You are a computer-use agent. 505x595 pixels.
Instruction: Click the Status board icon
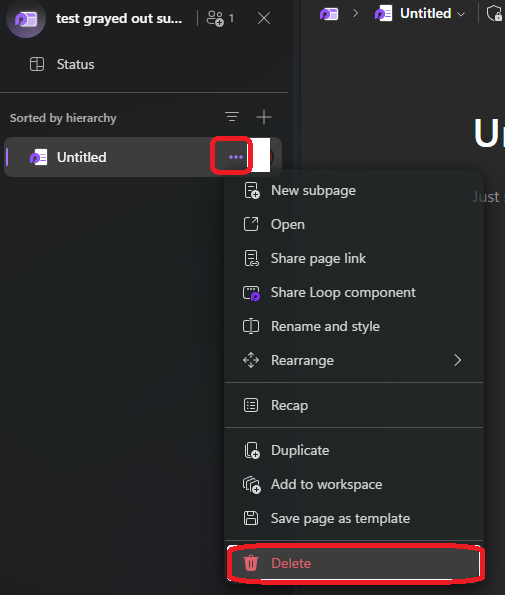click(37, 64)
